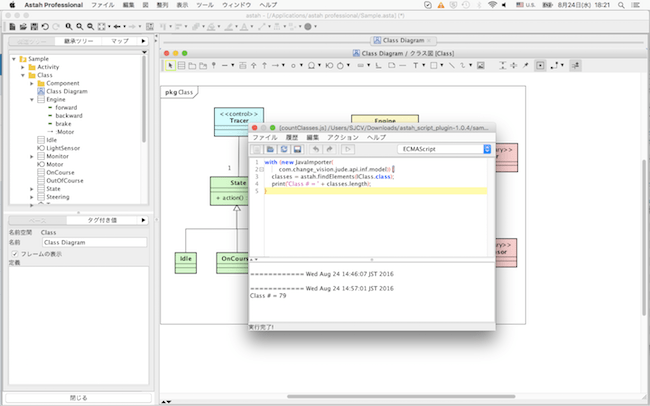Click the save icon in script editor
The image size is (650, 406).
[297, 149]
